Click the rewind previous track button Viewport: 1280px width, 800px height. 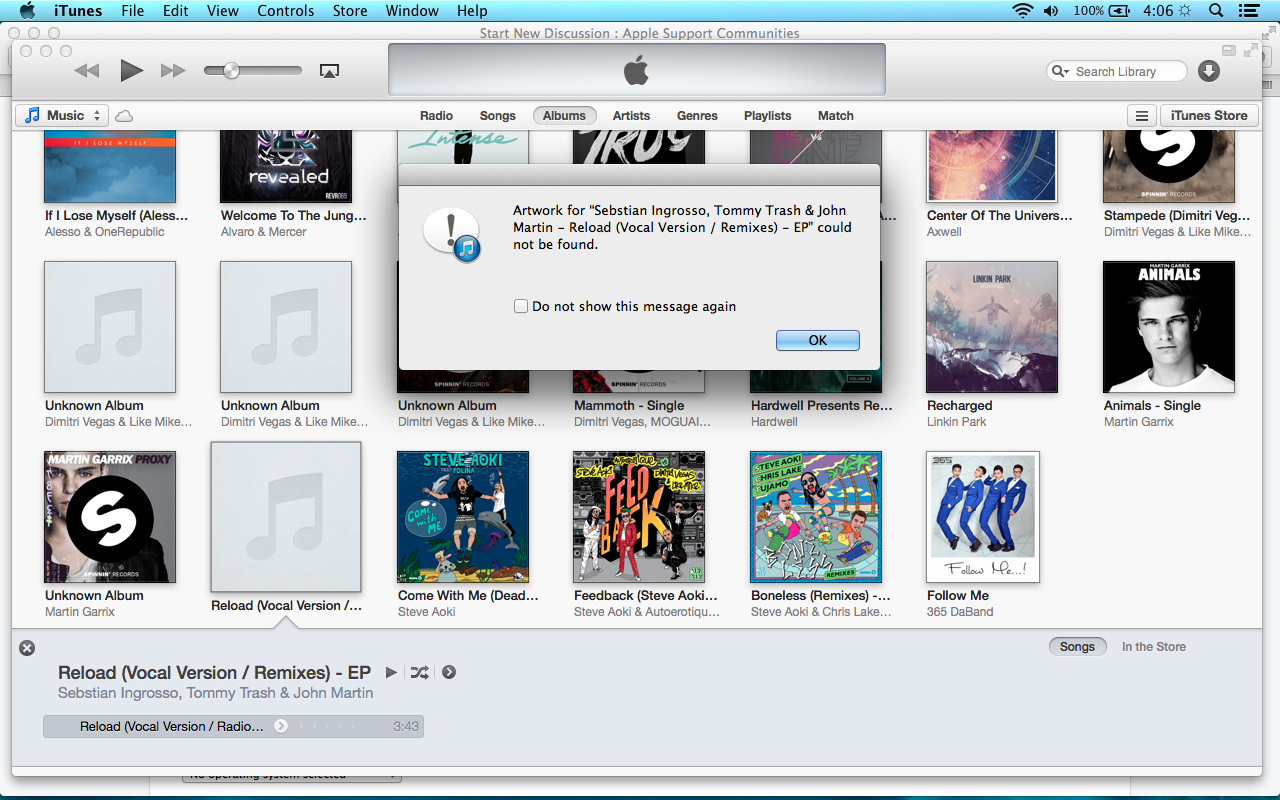[x=87, y=71]
